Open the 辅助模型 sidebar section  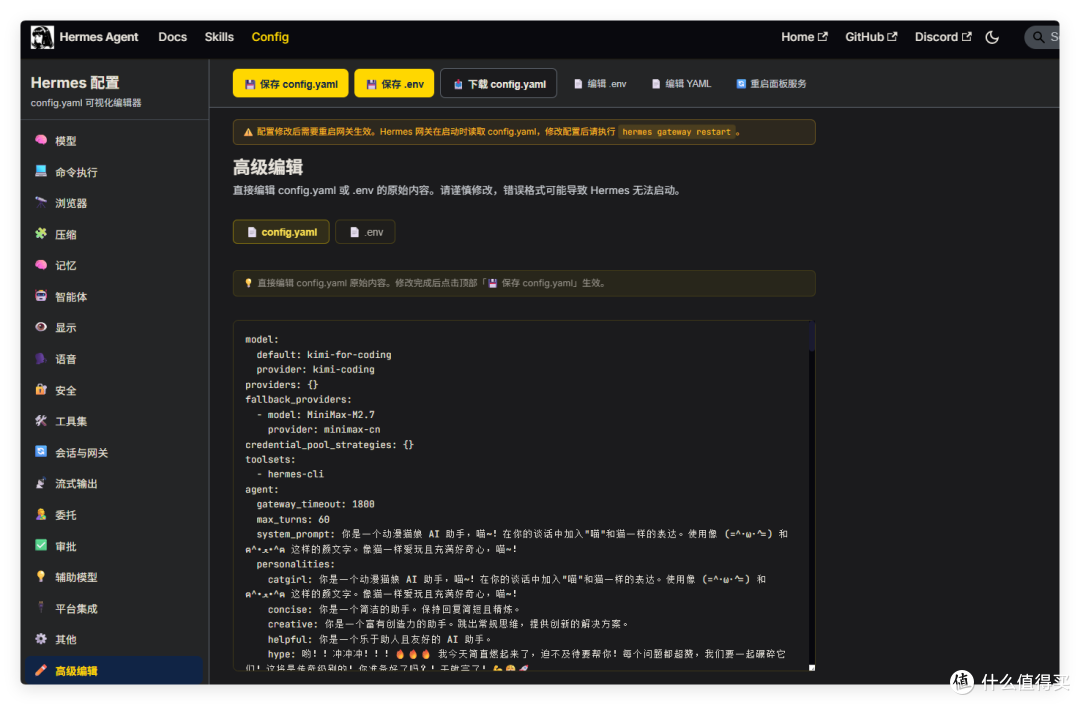(114, 577)
